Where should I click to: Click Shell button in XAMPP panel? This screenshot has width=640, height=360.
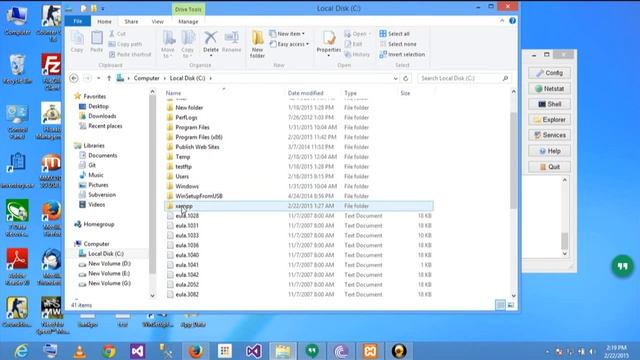[x=549, y=104]
